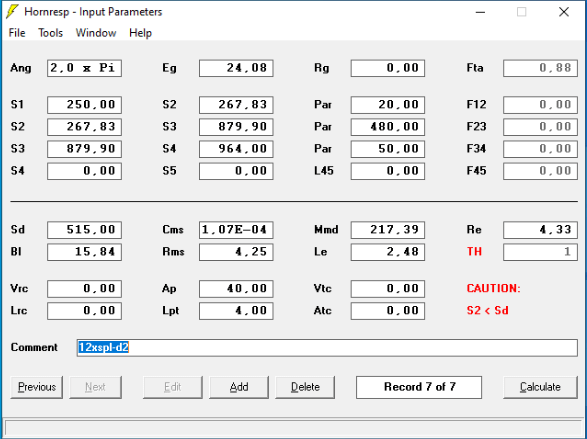587x439 pixels.
Task: Click the Previous record button
Action: click(x=37, y=387)
